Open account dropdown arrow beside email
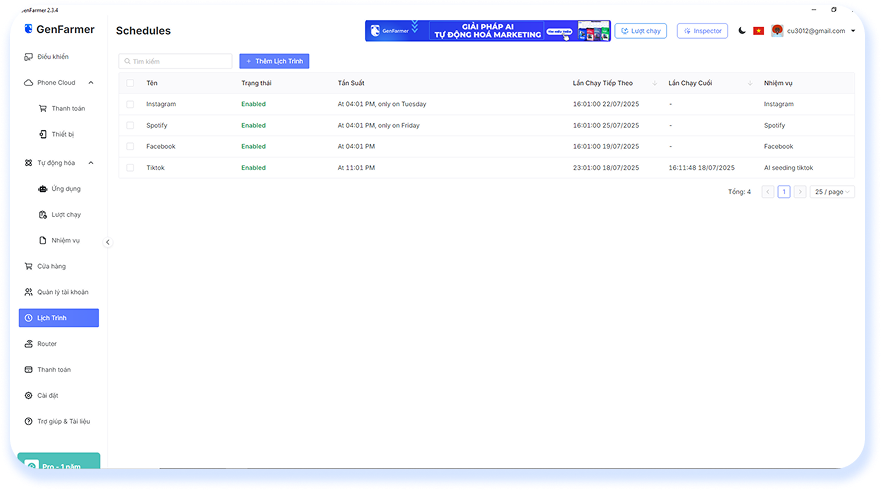 coord(853,31)
